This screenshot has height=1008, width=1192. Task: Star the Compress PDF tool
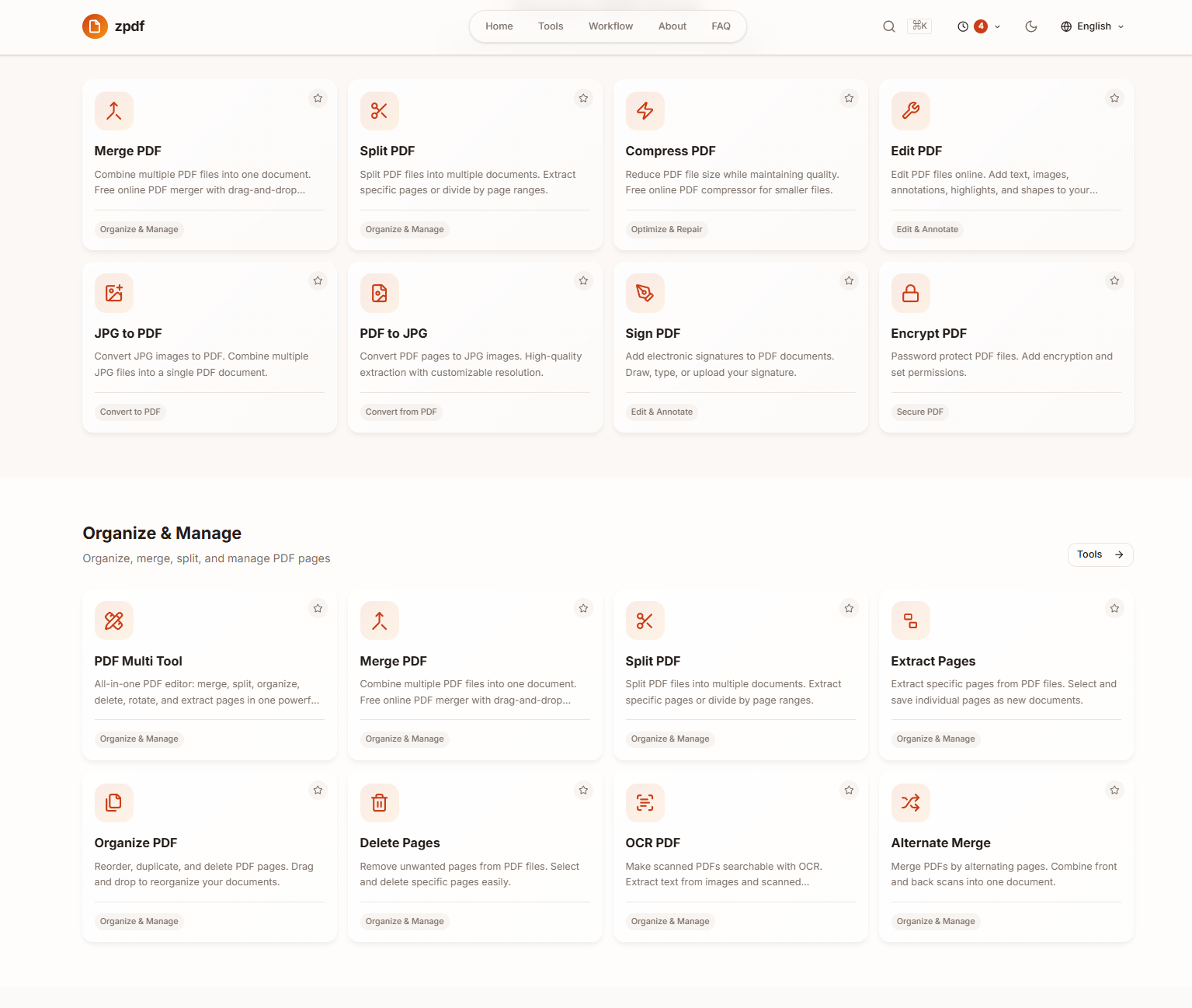tap(849, 98)
